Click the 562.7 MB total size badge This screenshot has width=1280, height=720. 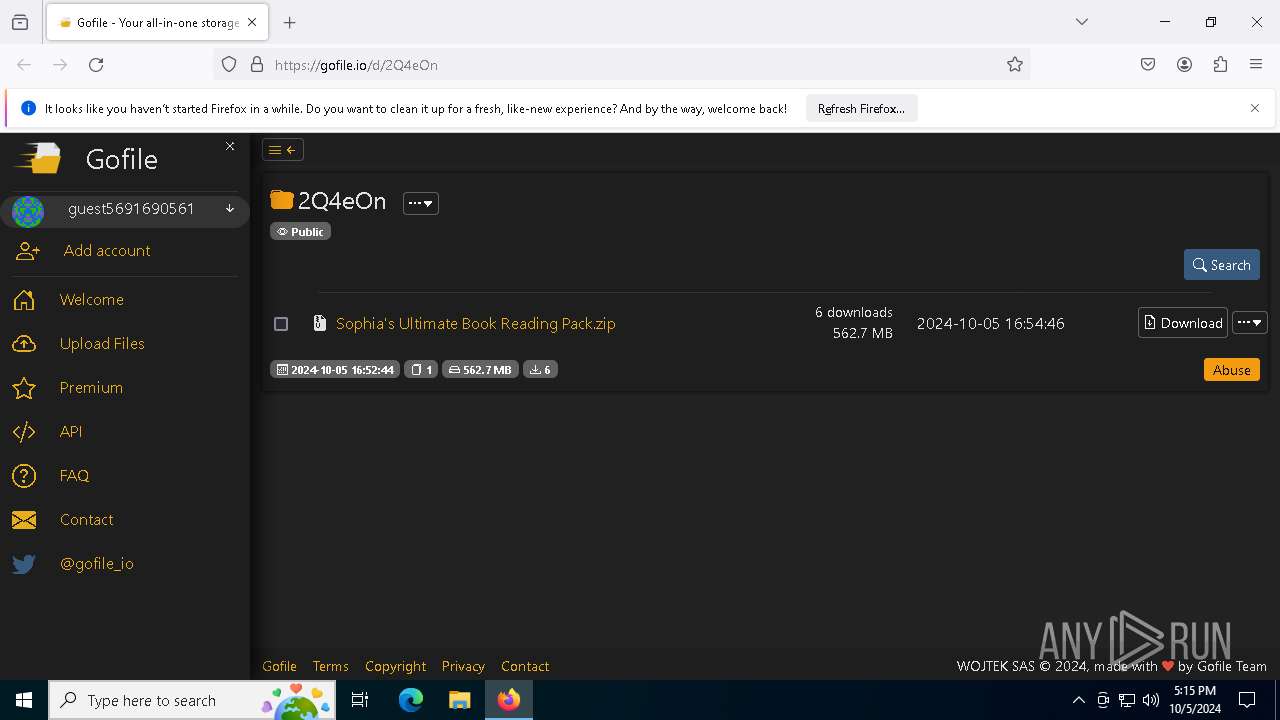tap(480, 370)
